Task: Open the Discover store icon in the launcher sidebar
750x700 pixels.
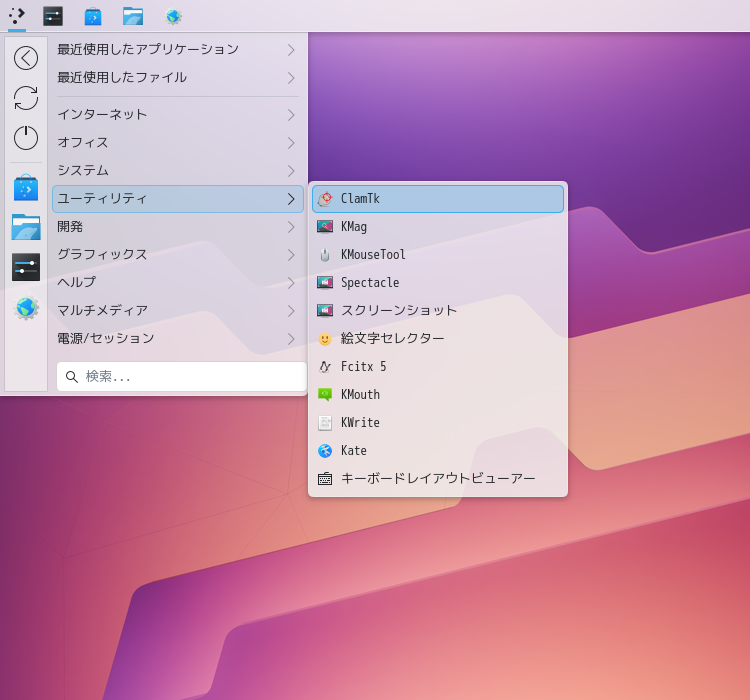Action: [26, 188]
